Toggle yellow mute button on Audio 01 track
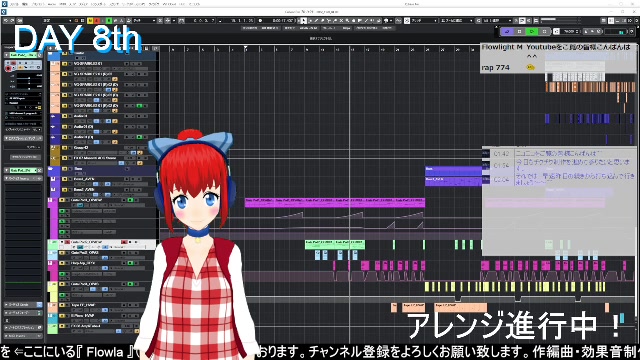 64,116
